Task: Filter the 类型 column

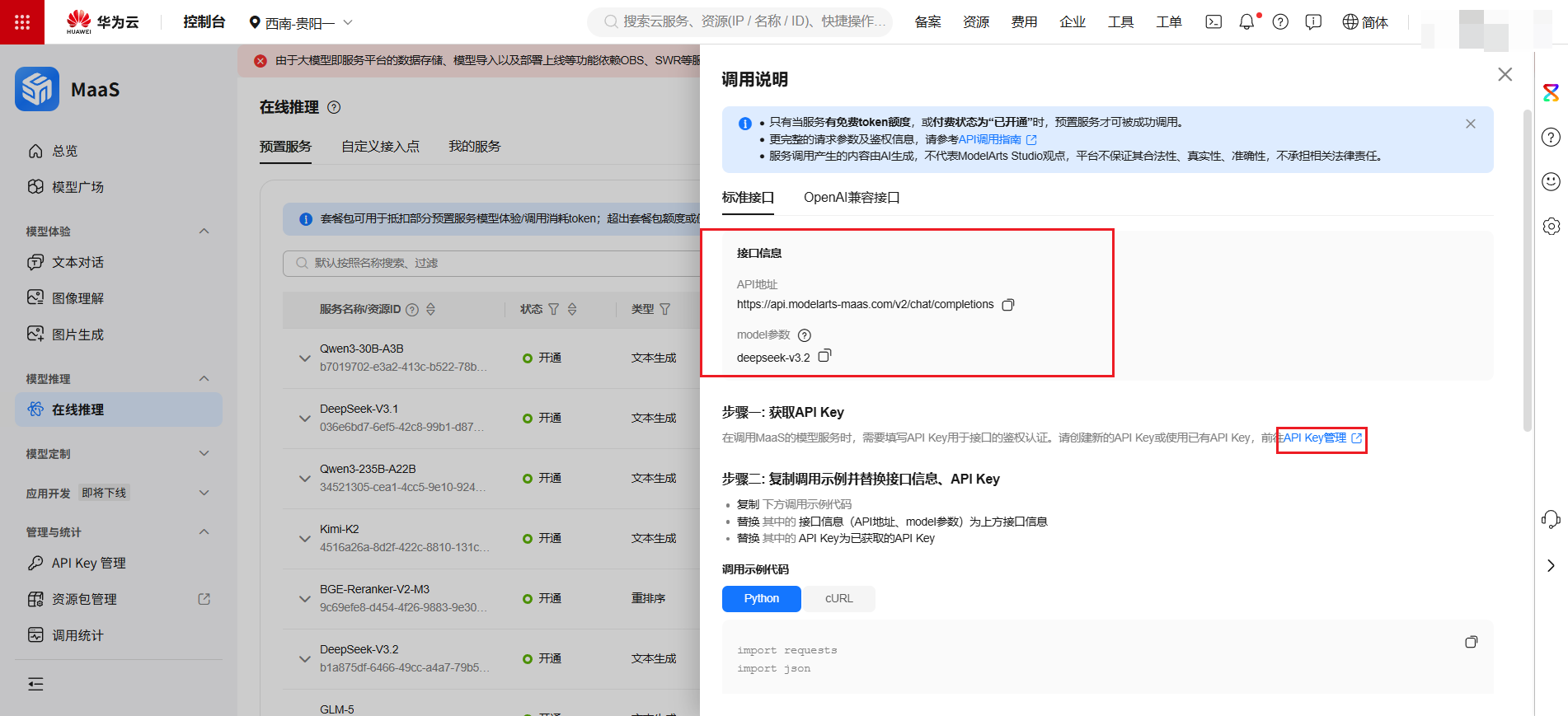Action: 665,309
